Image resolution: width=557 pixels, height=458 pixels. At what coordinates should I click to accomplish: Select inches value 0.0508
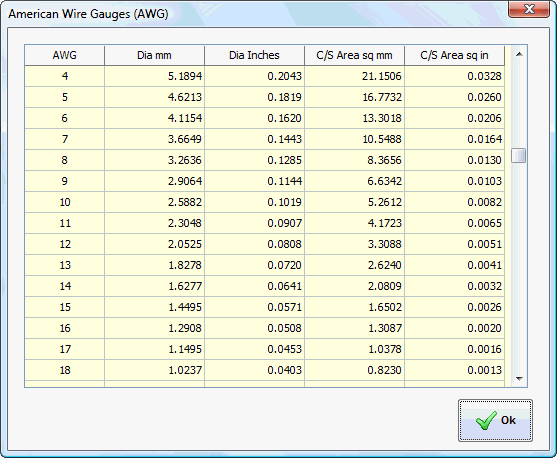point(254,328)
